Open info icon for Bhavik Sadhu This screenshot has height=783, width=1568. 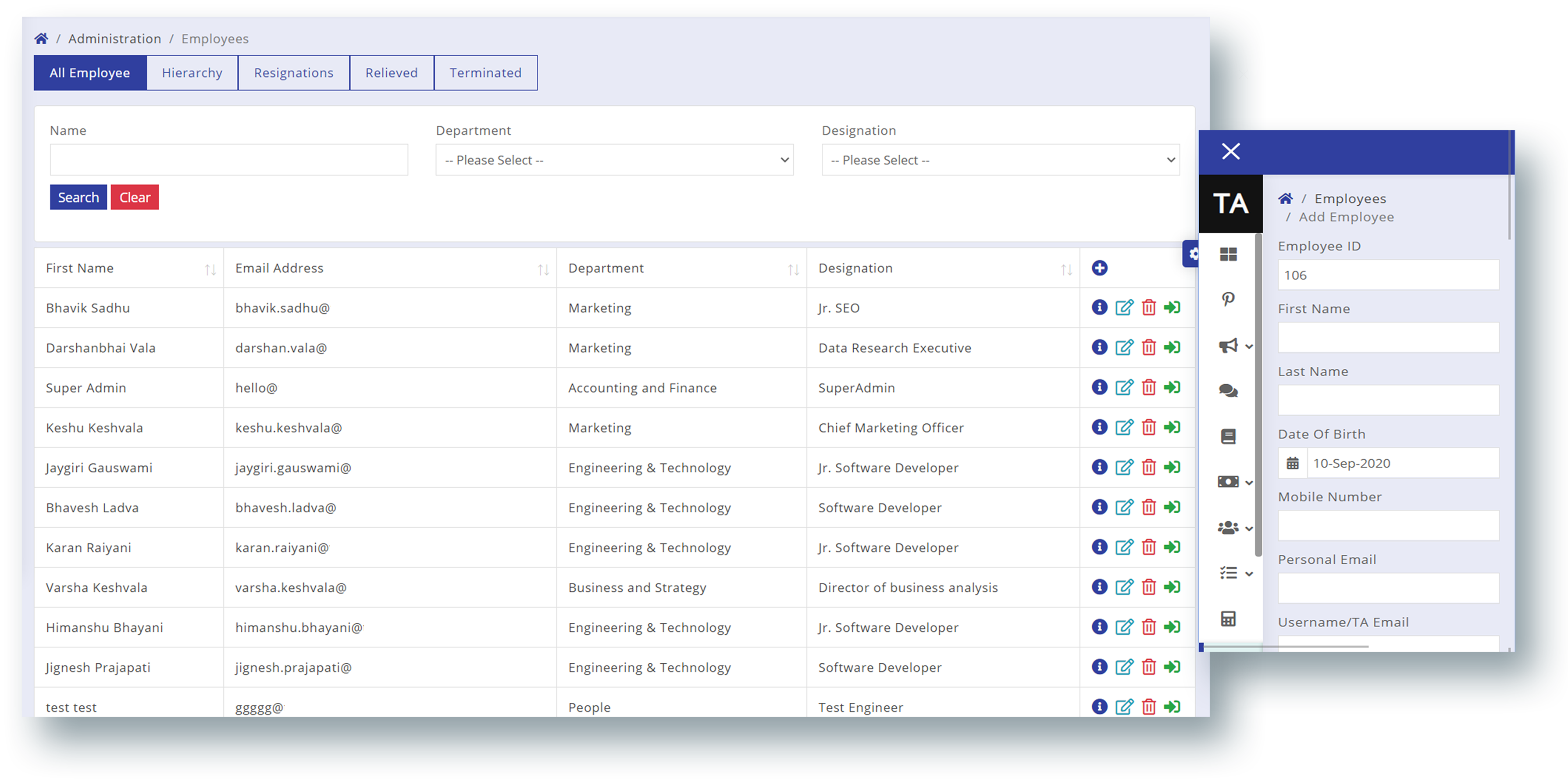click(1099, 307)
